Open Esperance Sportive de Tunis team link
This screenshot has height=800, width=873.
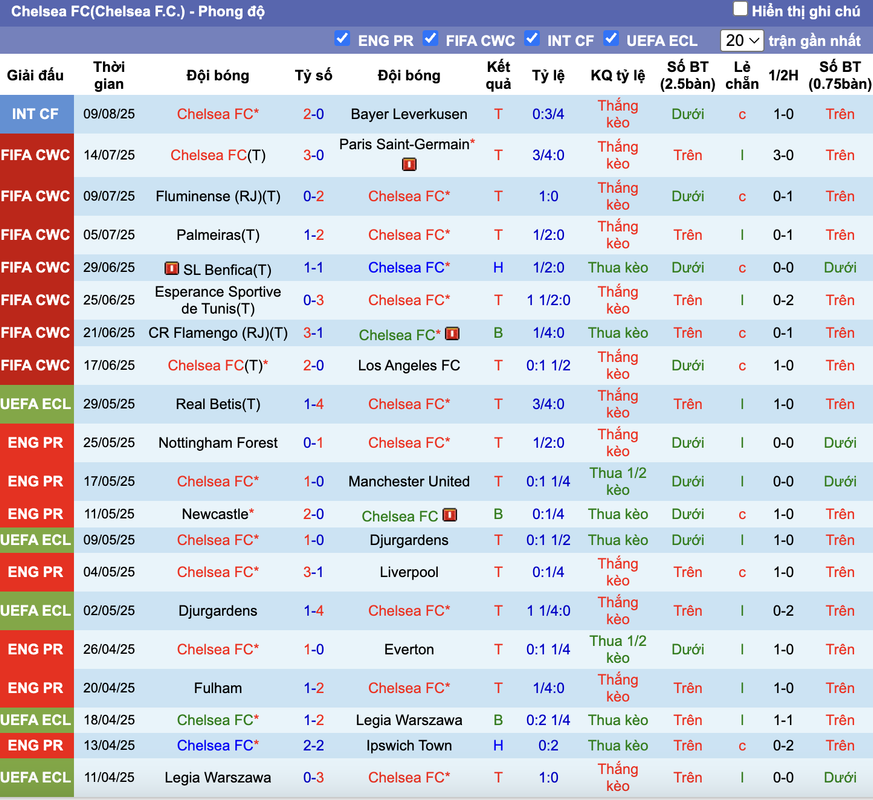(x=218, y=300)
